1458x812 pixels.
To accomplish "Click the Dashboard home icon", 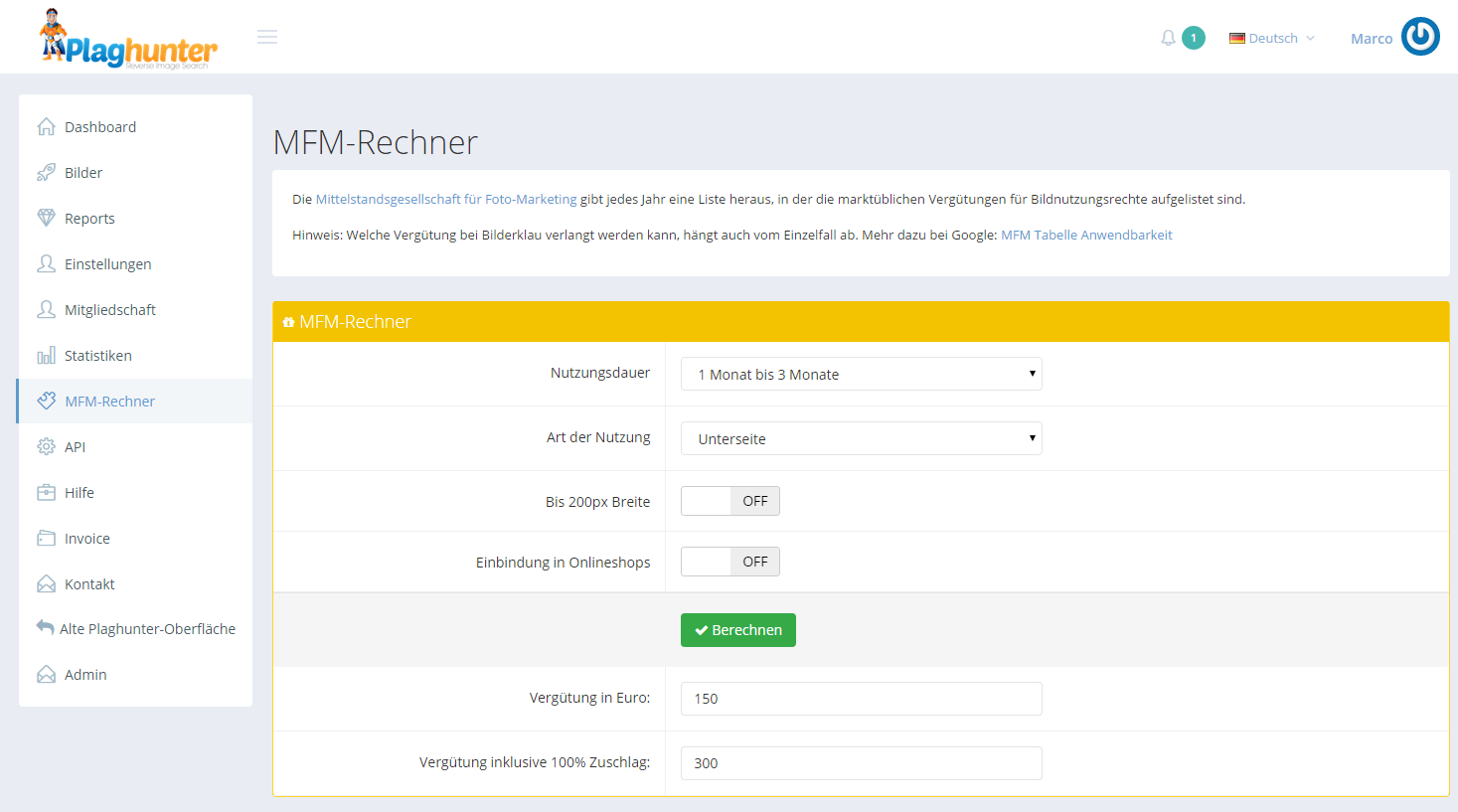I will click(x=46, y=126).
